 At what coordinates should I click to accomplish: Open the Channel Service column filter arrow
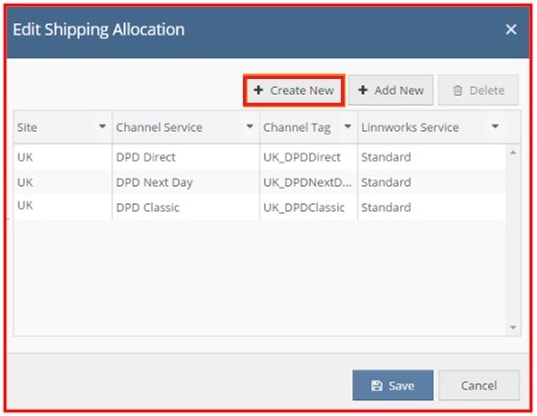tap(250, 126)
